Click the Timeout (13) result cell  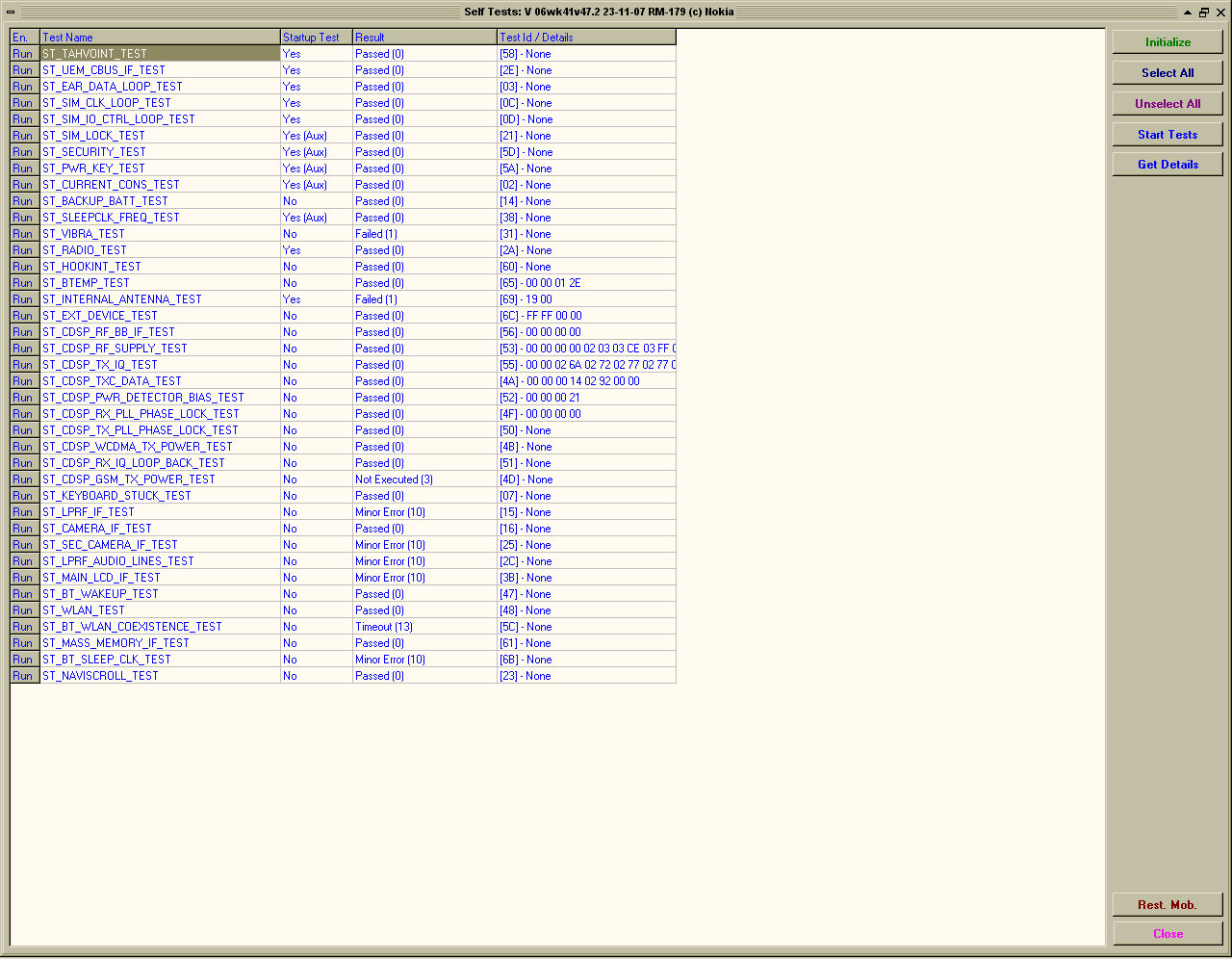(424, 627)
